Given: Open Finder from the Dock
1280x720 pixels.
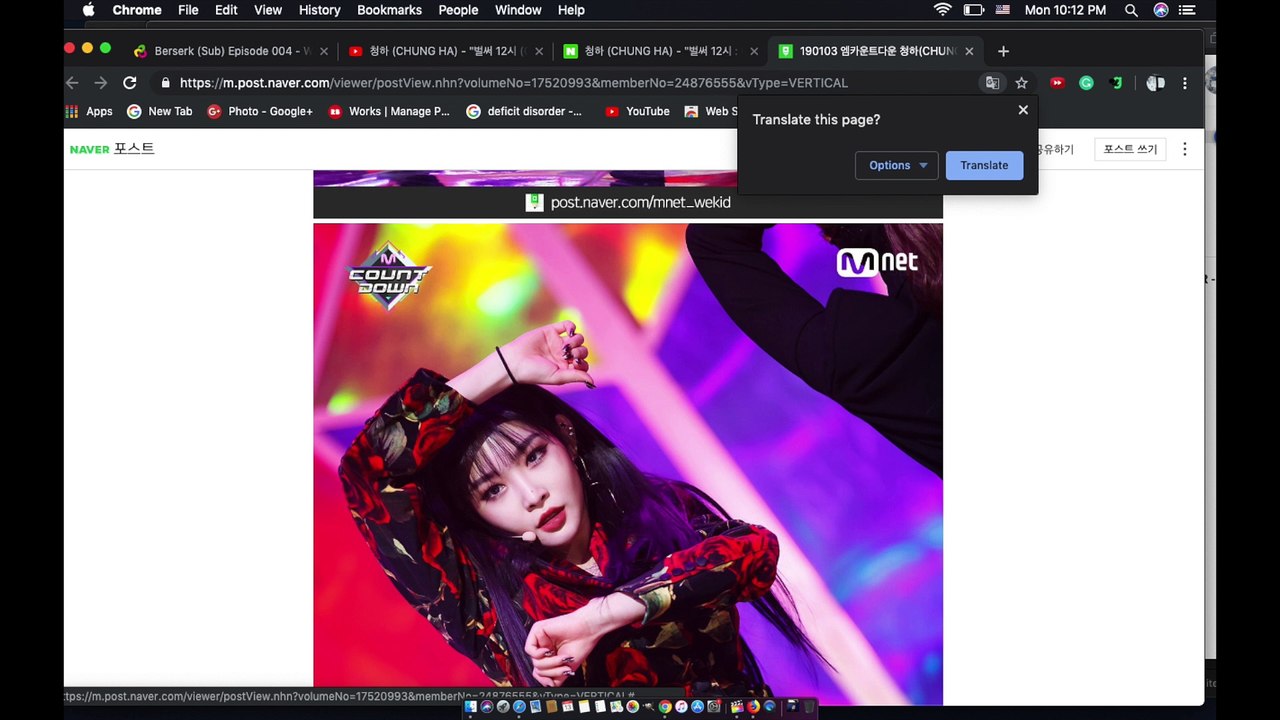Looking at the screenshot, I should 471,707.
